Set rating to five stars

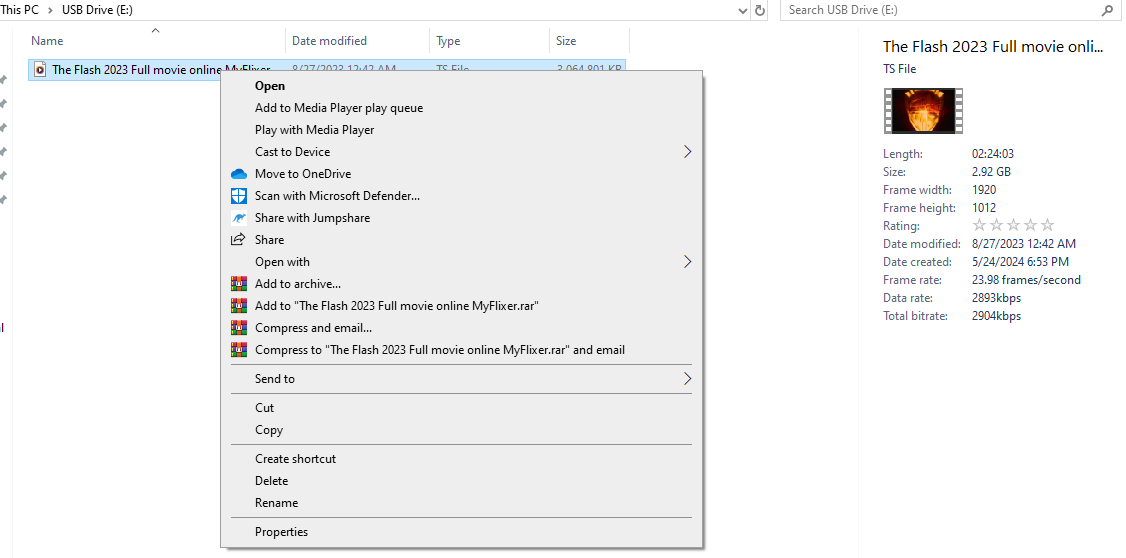(x=1048, y=225)
